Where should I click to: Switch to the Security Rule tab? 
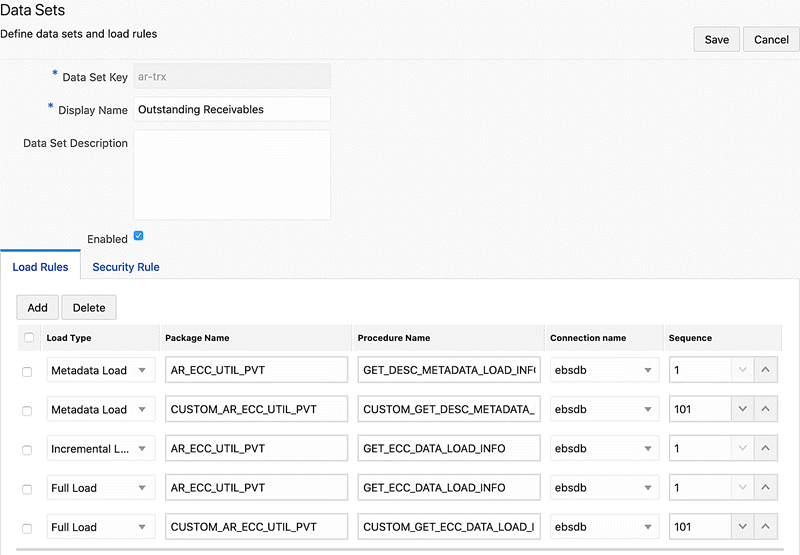point(126,267)
